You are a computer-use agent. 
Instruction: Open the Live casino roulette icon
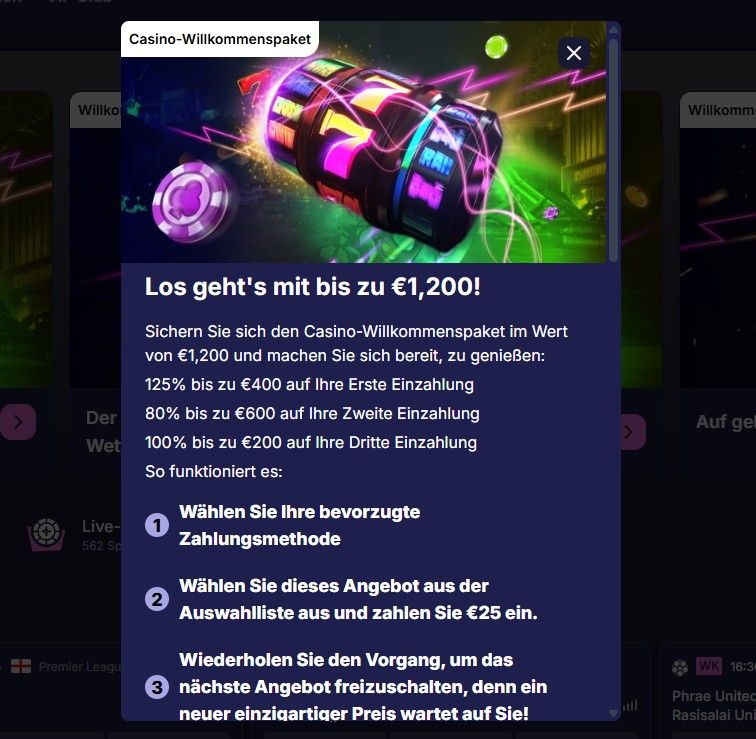pos(46,534)
